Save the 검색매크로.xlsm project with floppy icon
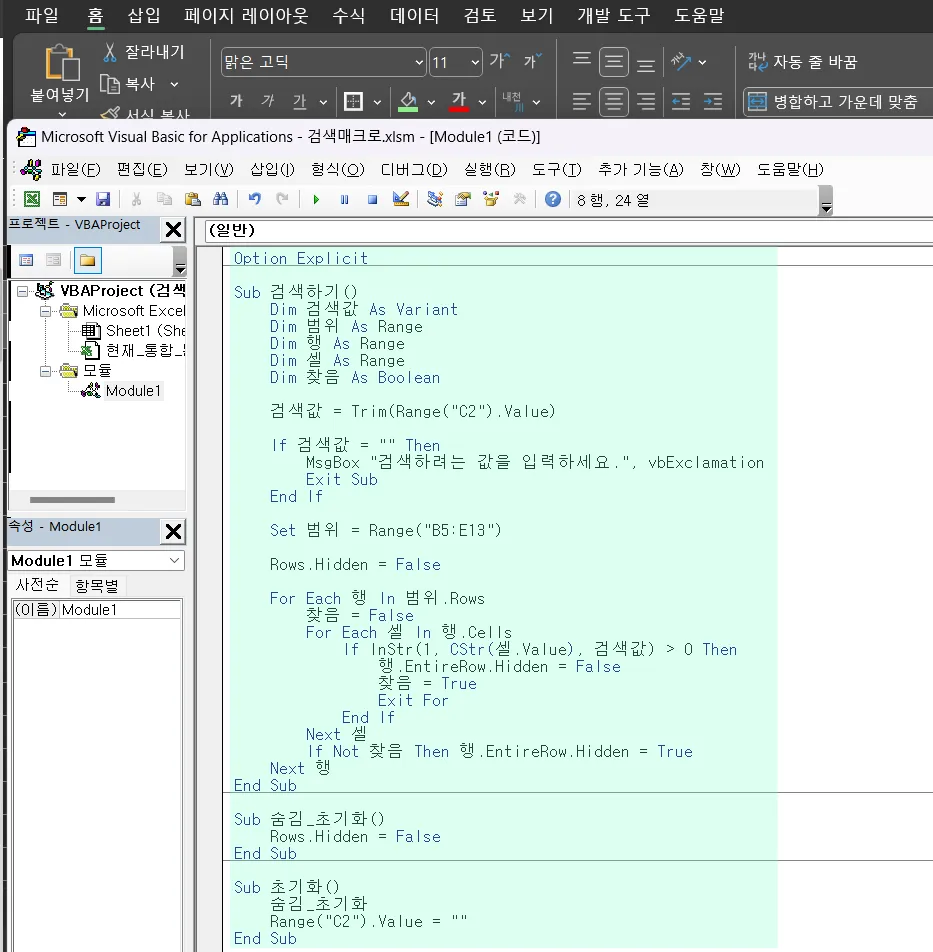Screen dimensions: 933x952 (x=103, y=199)
